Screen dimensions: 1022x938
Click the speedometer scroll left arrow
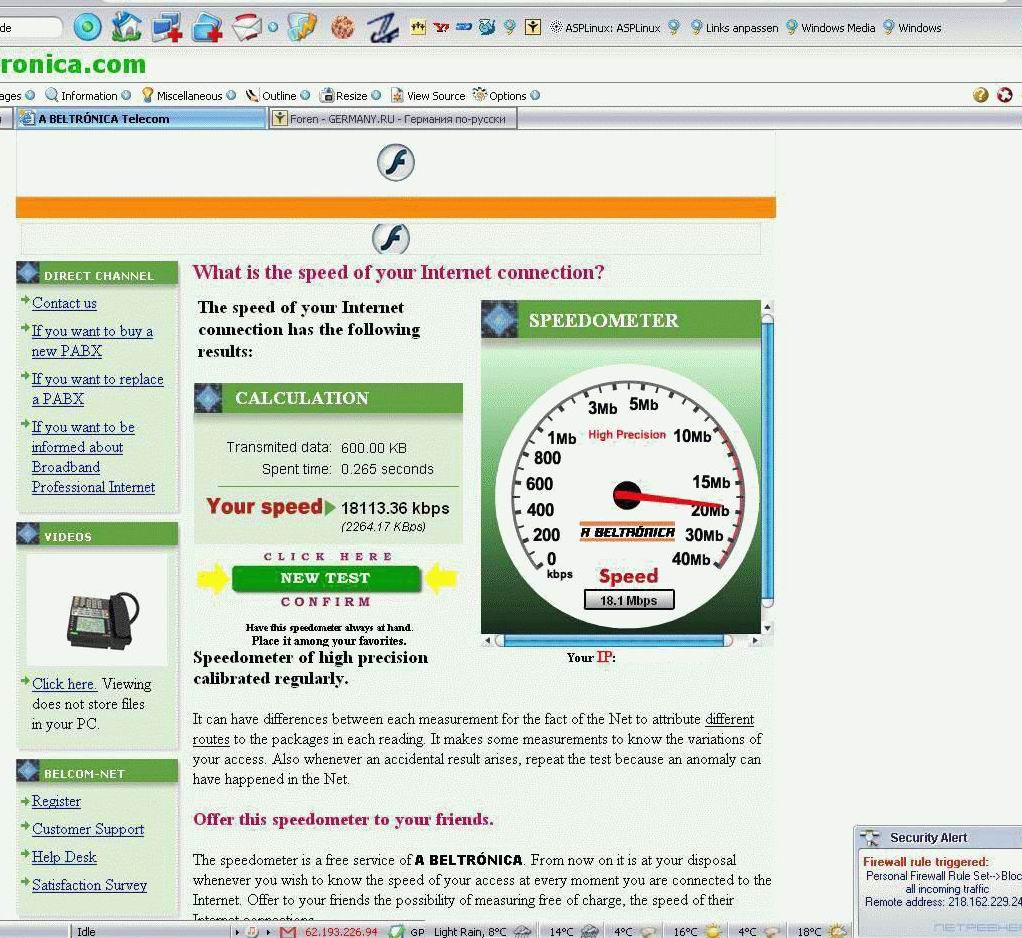(x=487, y=641)
